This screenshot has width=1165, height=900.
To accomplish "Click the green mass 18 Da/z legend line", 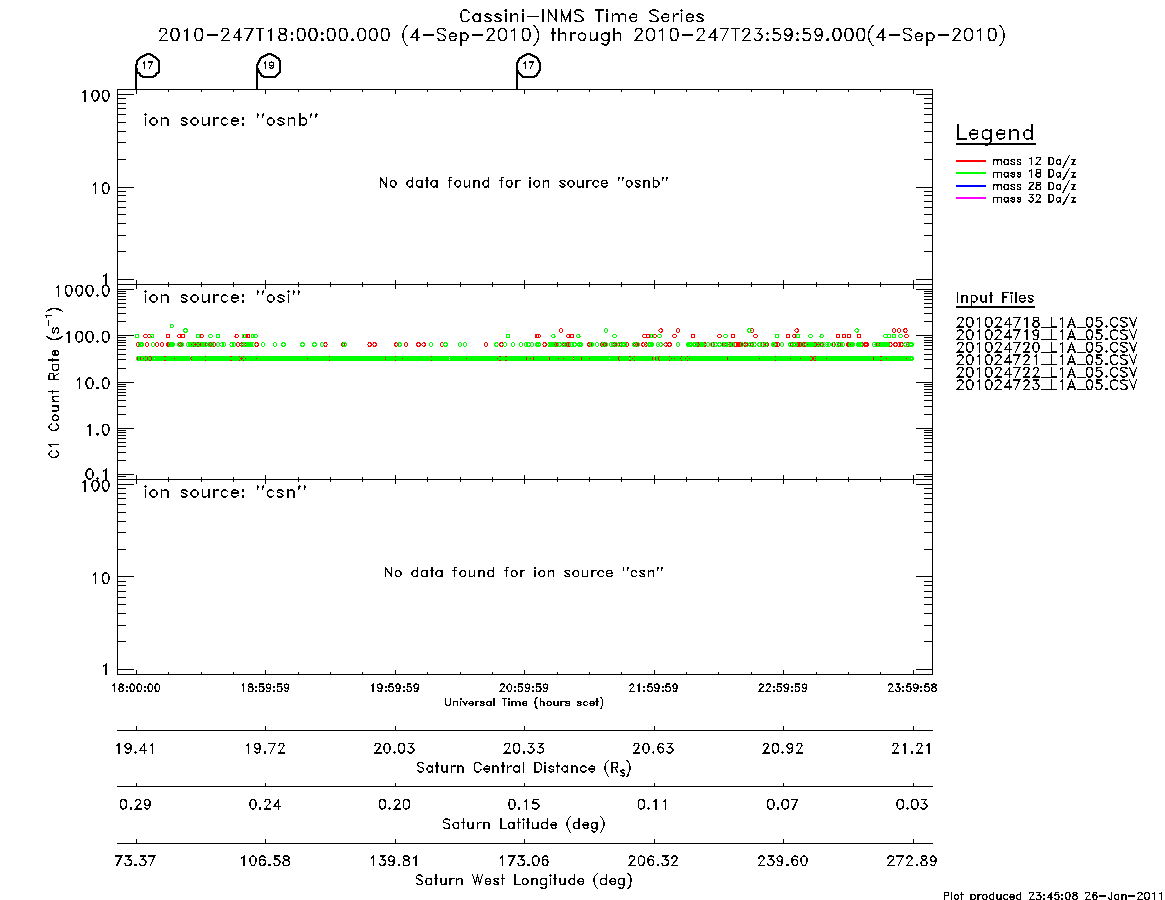I will tap(970, 174).
